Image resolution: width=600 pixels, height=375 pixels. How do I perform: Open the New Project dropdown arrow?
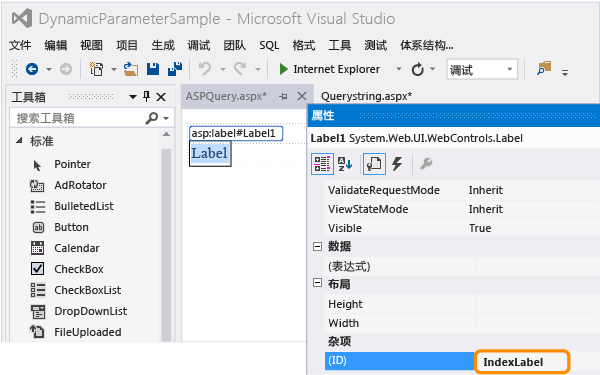[x=114, y=70]
